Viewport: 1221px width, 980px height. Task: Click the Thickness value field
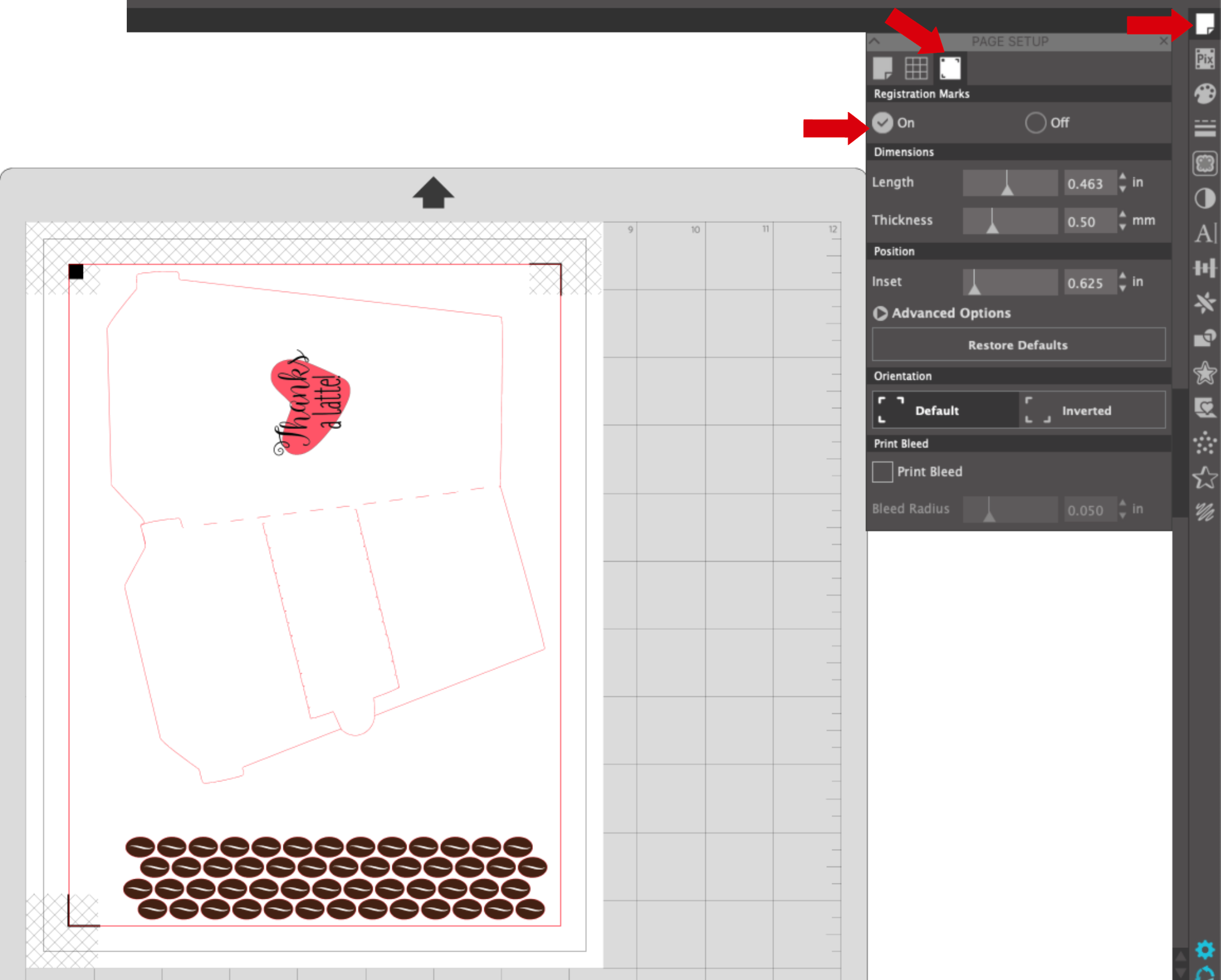tap(1091, 221)
